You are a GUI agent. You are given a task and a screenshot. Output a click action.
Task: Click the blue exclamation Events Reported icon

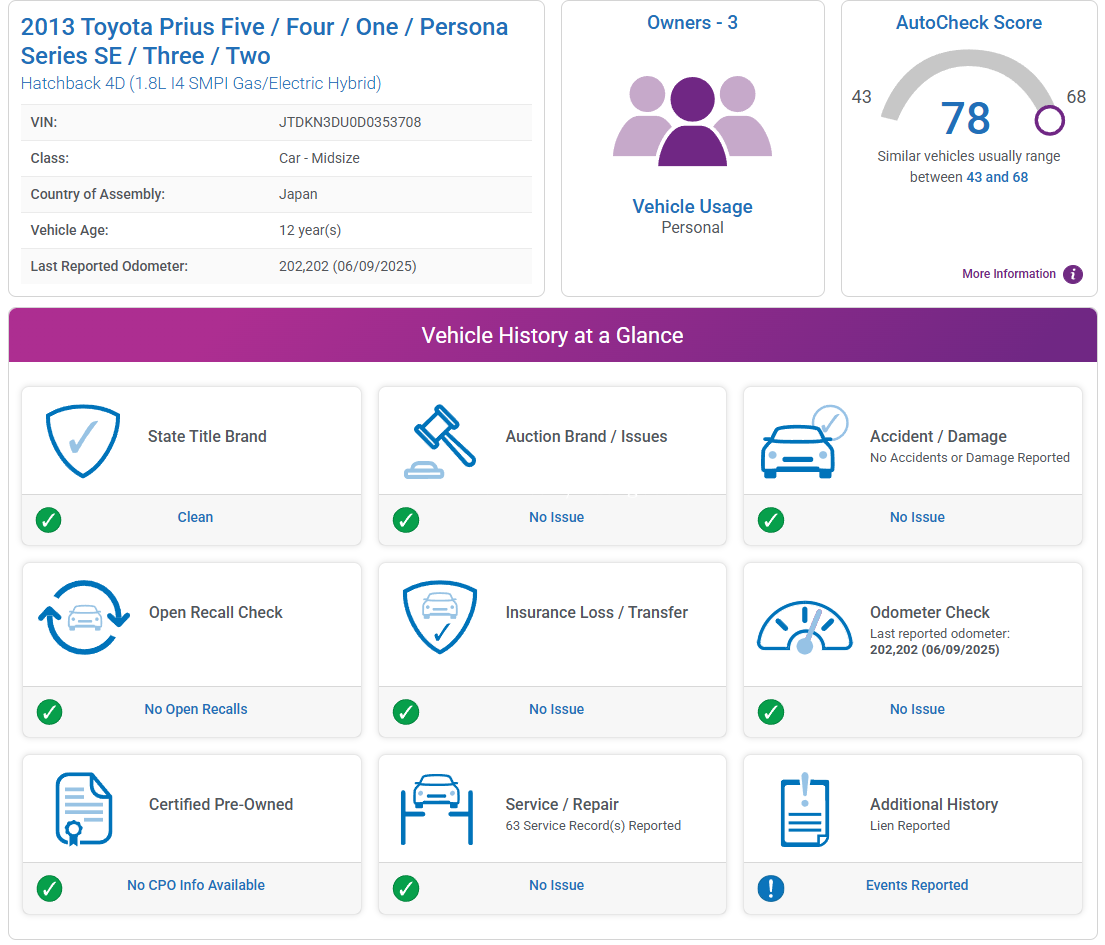pyautogui.click(x=771, y=887)
